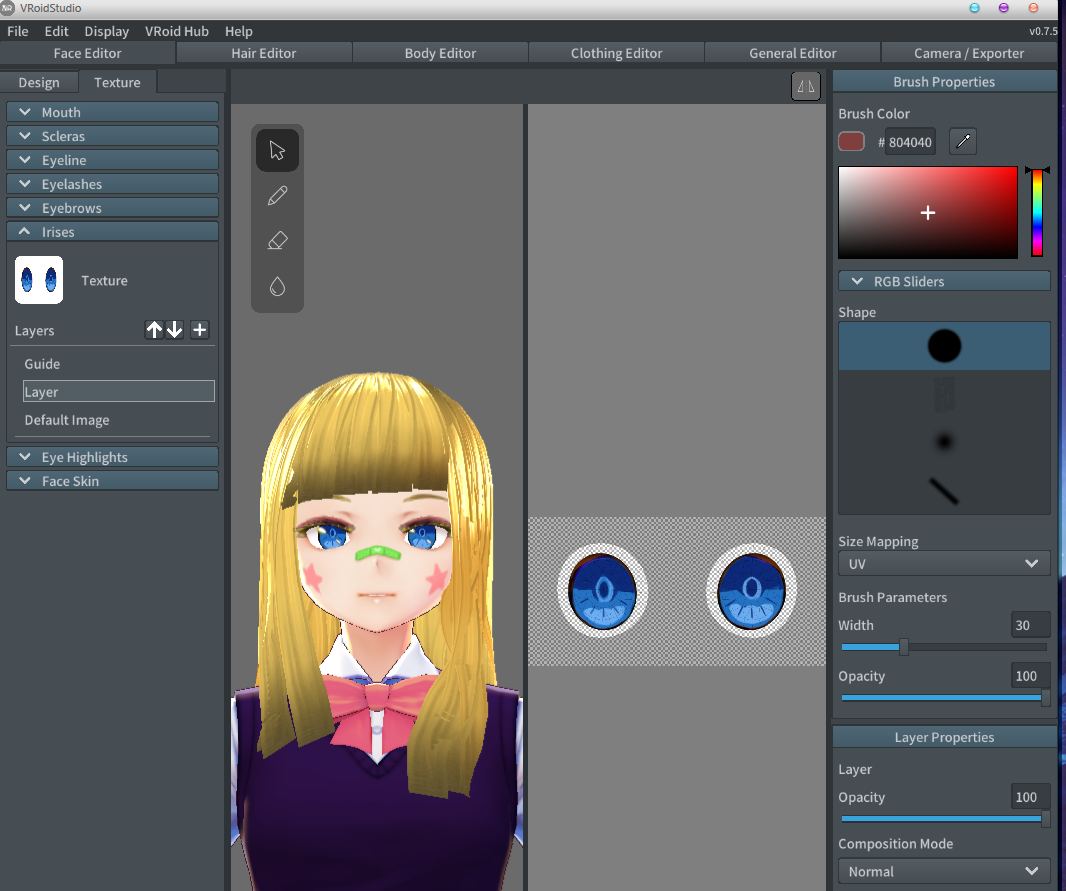
Task: Open the VRoid Hub menu
Action: (x=177, y=31)
